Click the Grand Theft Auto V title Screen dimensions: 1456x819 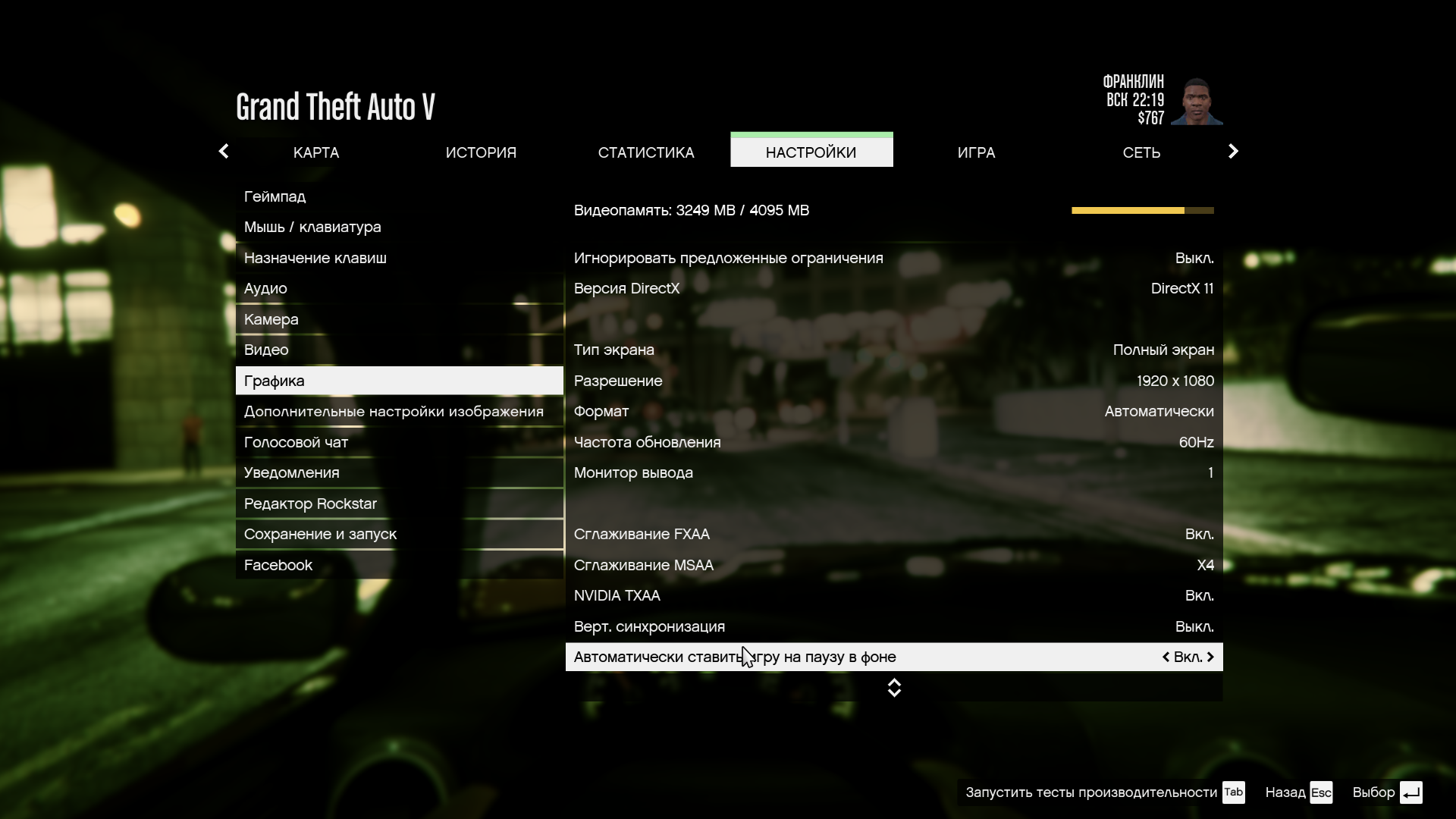335,107
